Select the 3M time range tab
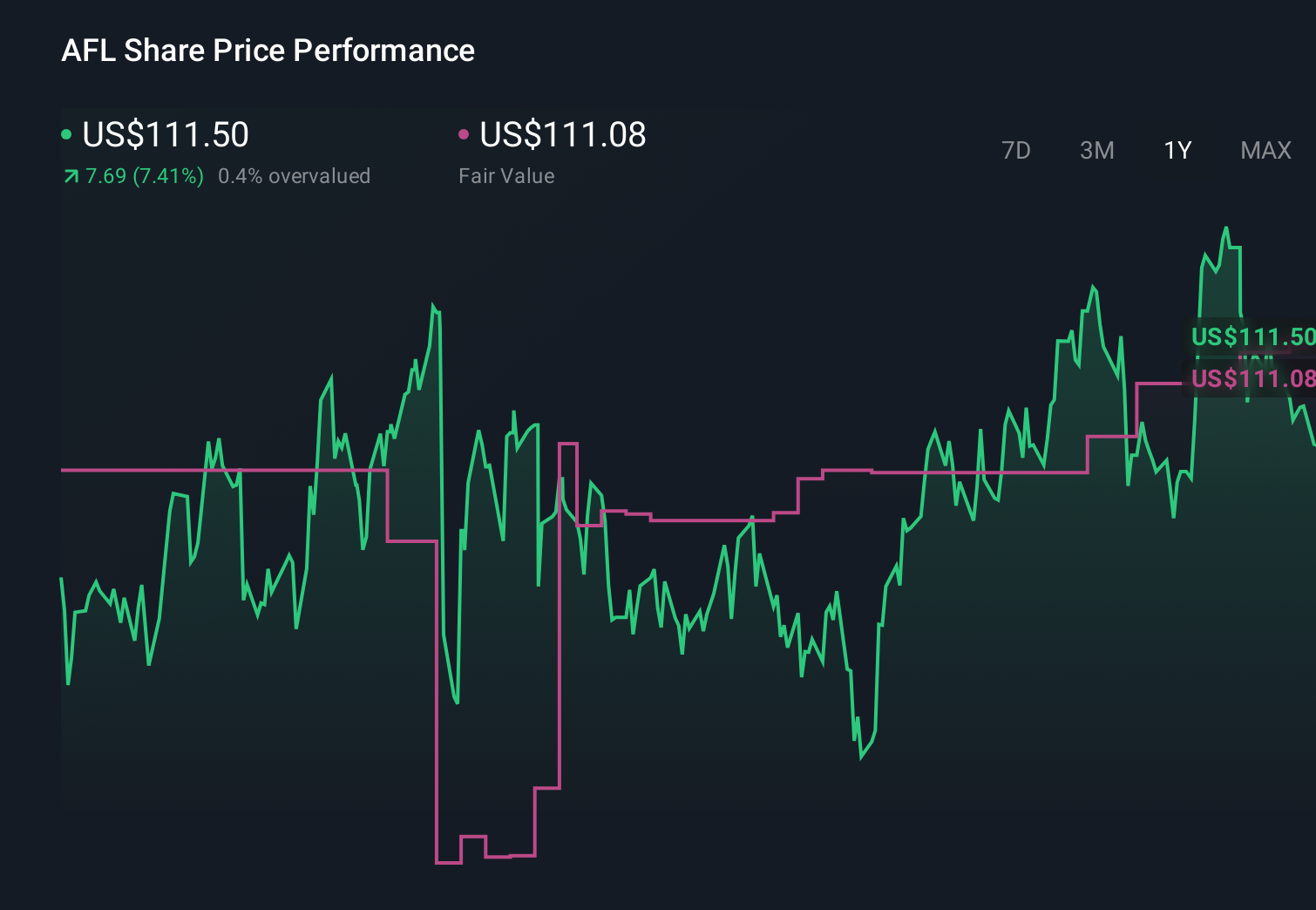 point(1096,150)
